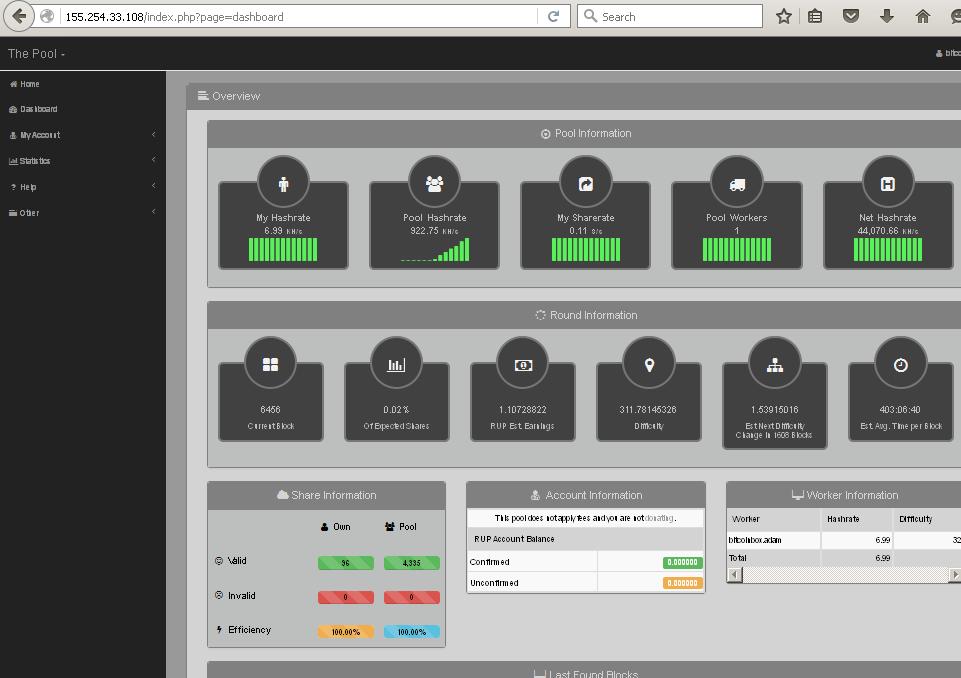Click the Pool Workers truck icon
961x678 pixels.
pyautogui.click(x=737, y=185)
